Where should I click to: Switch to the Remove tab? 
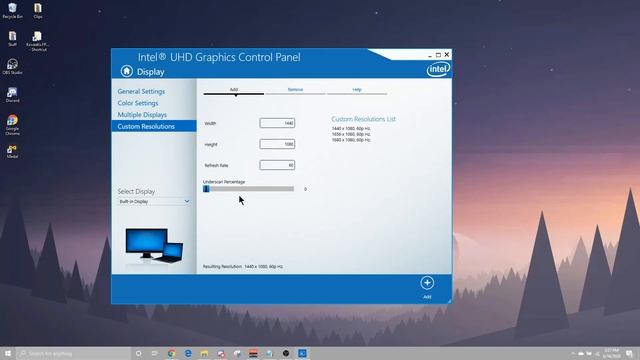(295, 91)
